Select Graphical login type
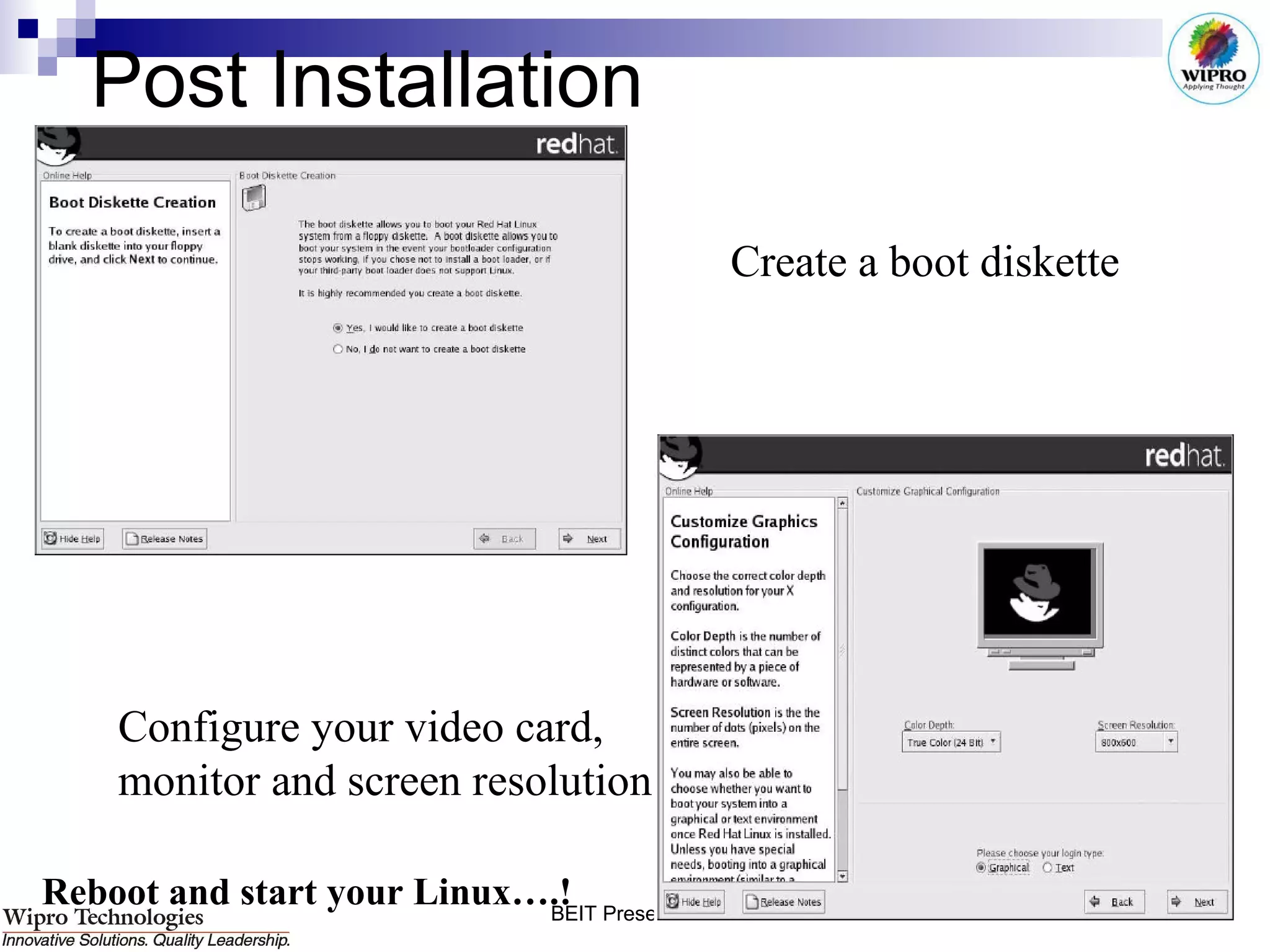Screen dimensions: 1270x952 click(1003, 868)
